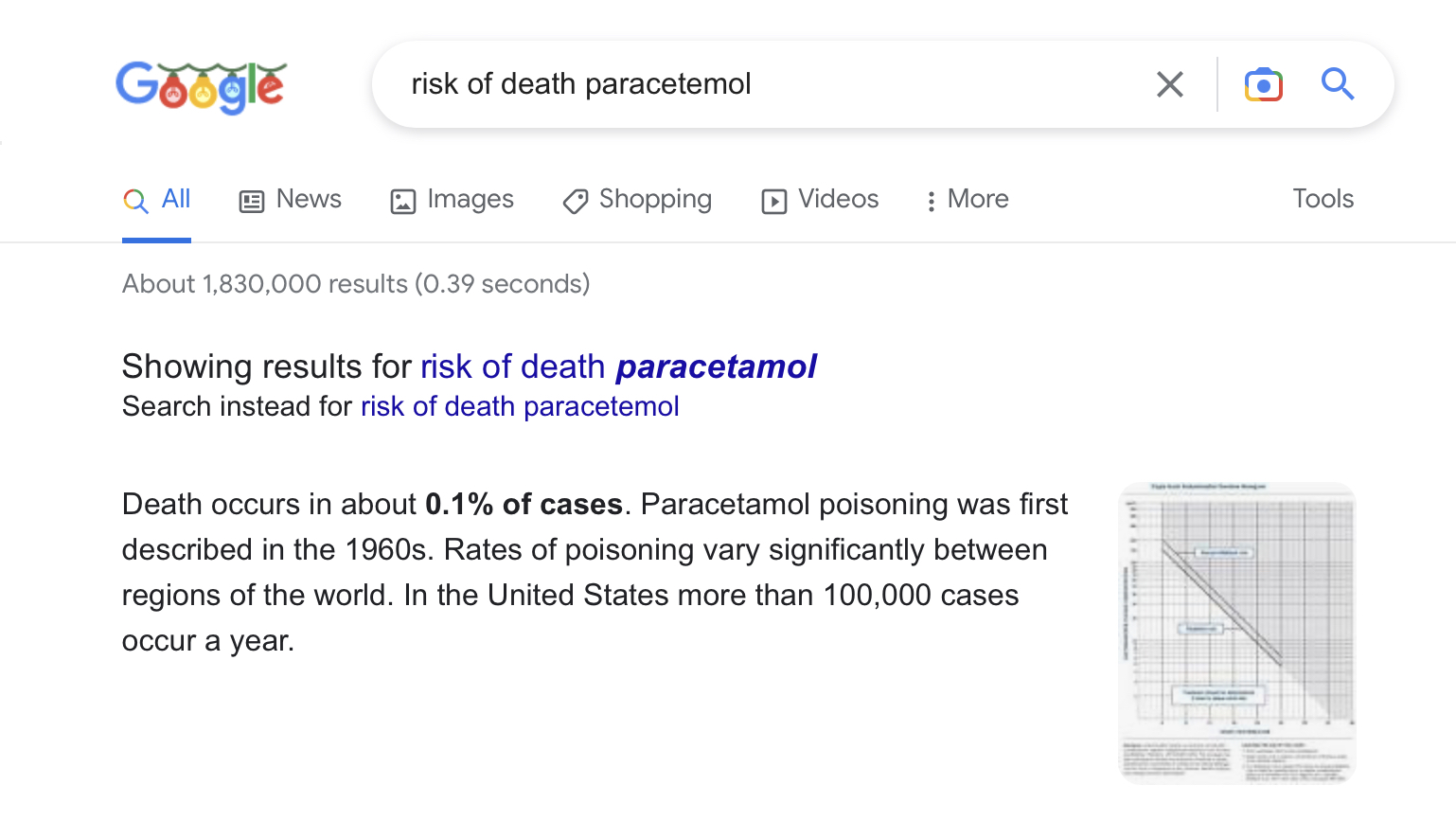Click inside the search query text field
The image size is (1456, 821).
[757, 84]
